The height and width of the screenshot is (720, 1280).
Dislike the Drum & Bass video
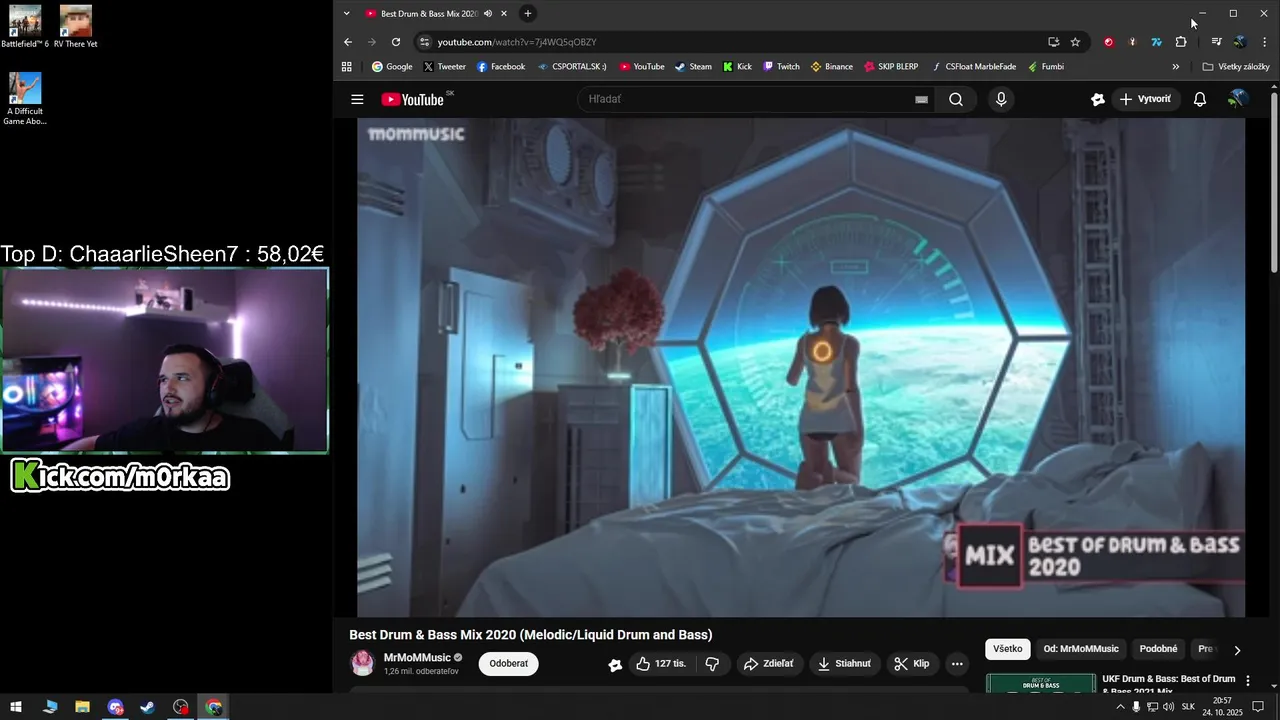tap(712, 664)
